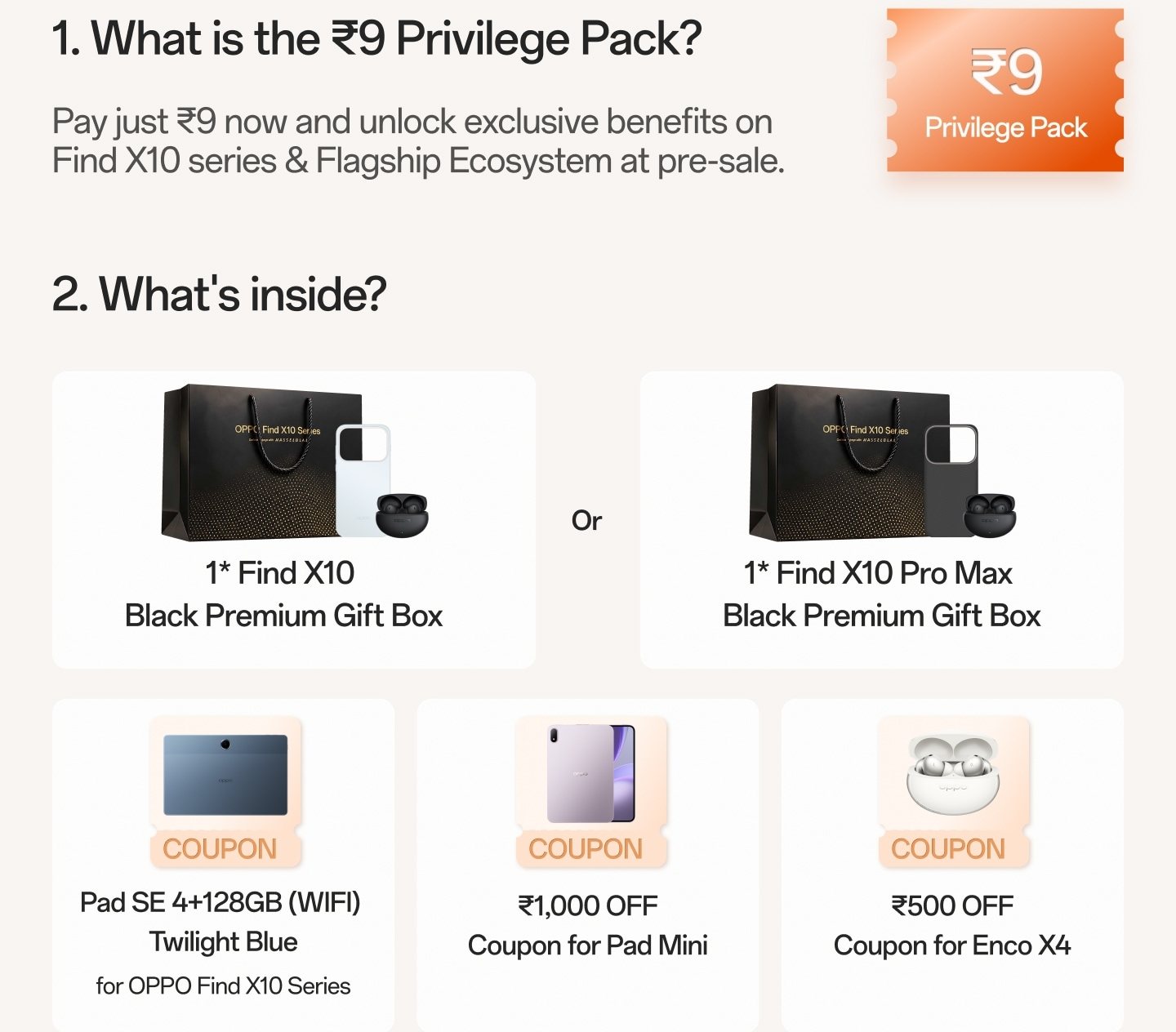Select the Find X10 gift box image
The height and width of the screenshot is (1032, 1176).
point(294,462)
